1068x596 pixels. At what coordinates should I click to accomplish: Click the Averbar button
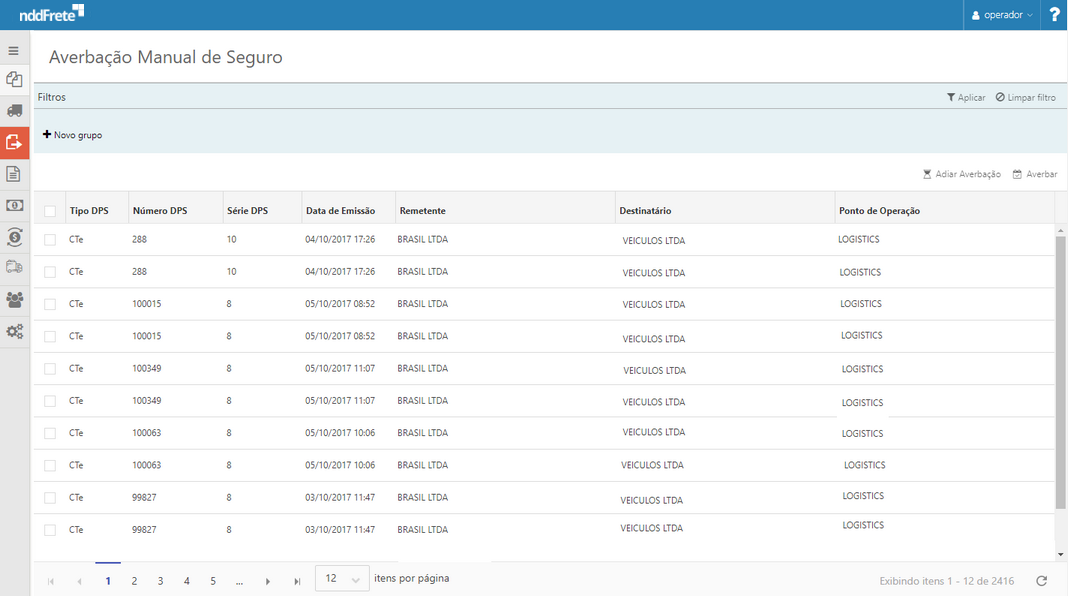click(x=1035, y=174)
